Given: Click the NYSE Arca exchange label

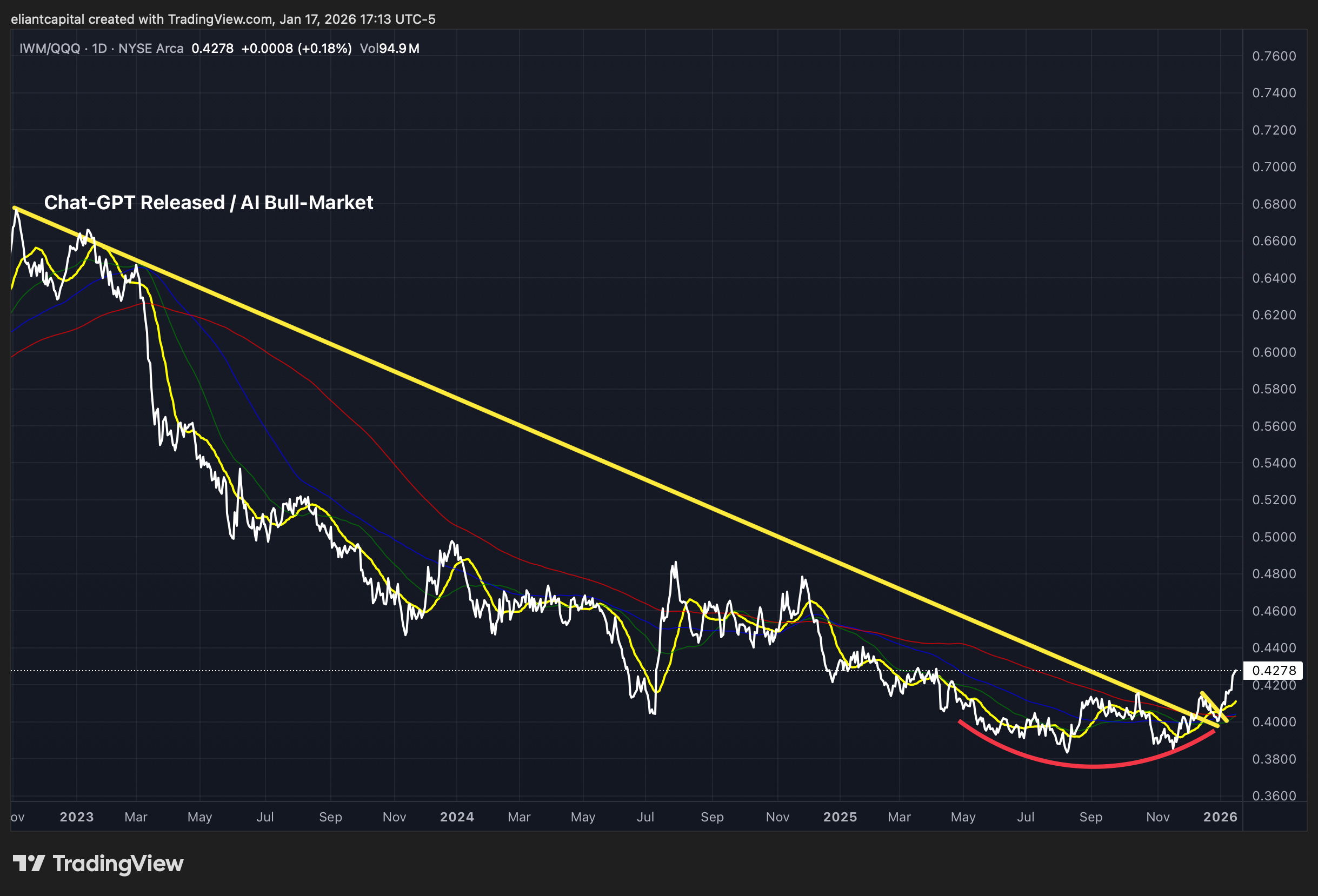Looking at the screenshot, I should pyautogui.click(x=151, y=49).
